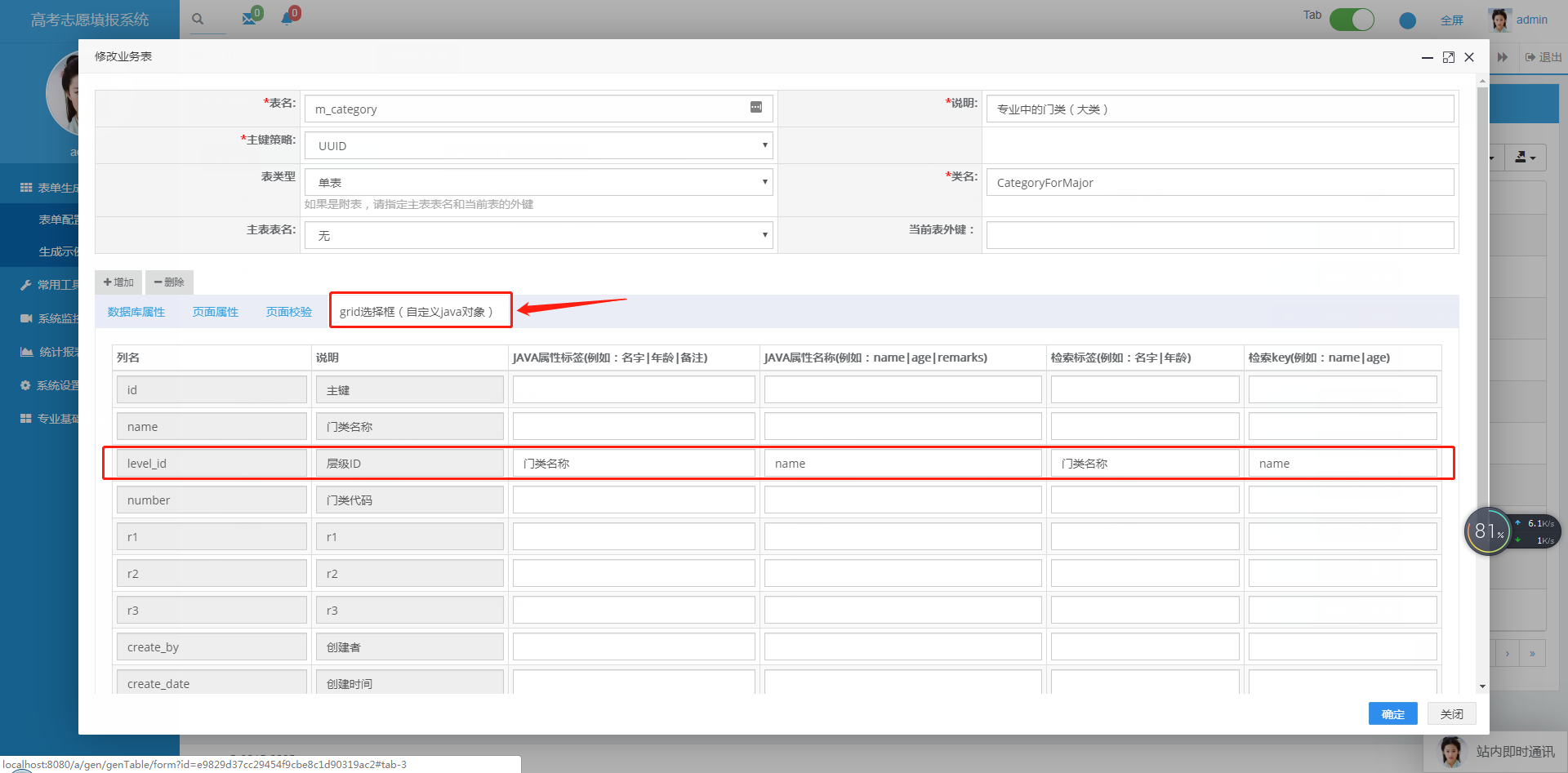Image resolution: width=1568 pixels, height=773 pixels.
Task: Click the 全屏 fullscreen link
Action: pyautogui.click(x=1451, y=20)
